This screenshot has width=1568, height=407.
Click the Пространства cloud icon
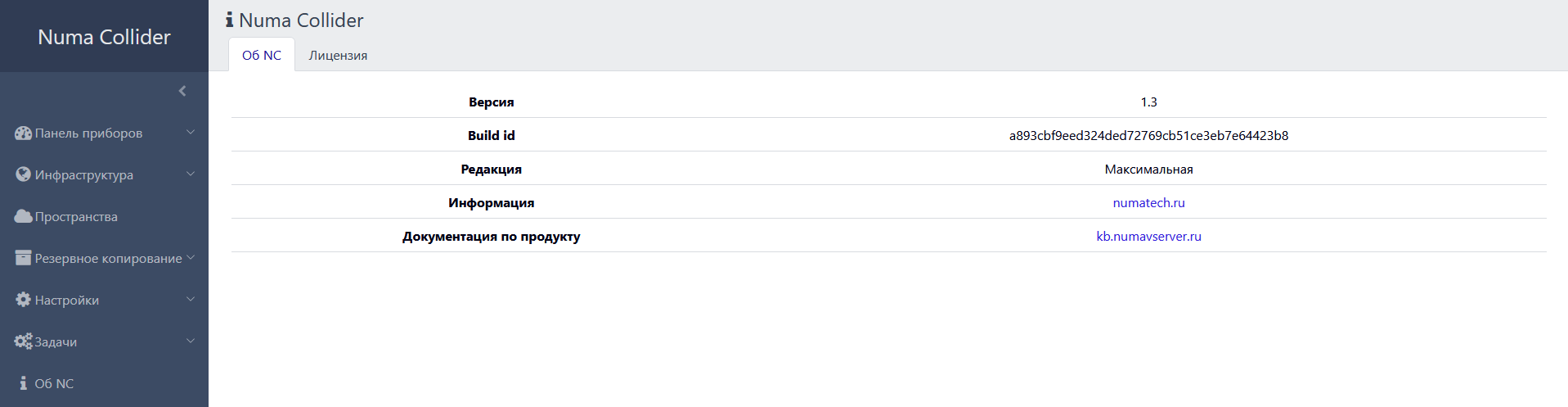(23, 216)
